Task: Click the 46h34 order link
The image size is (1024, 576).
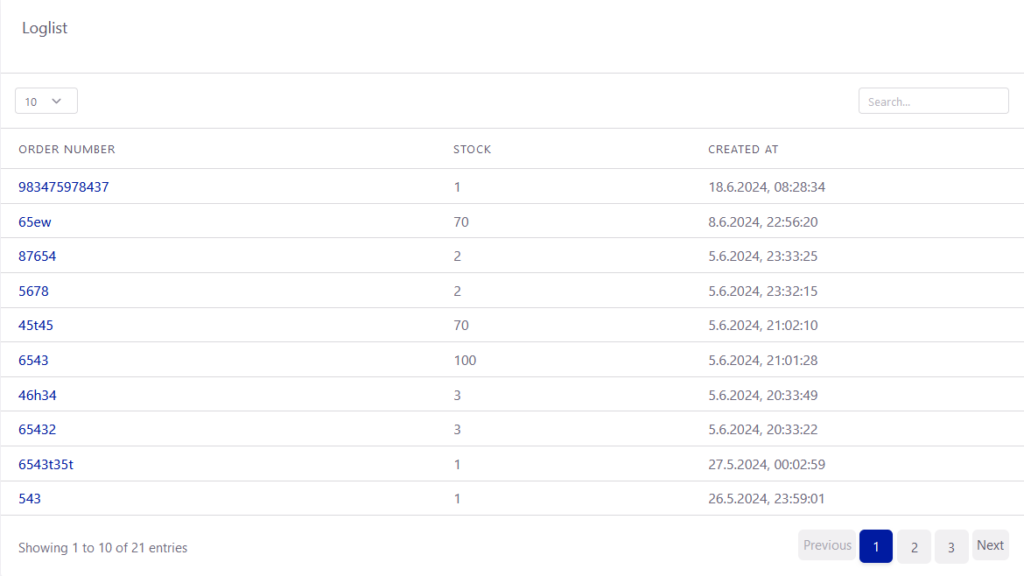Action: pos(37,395)
